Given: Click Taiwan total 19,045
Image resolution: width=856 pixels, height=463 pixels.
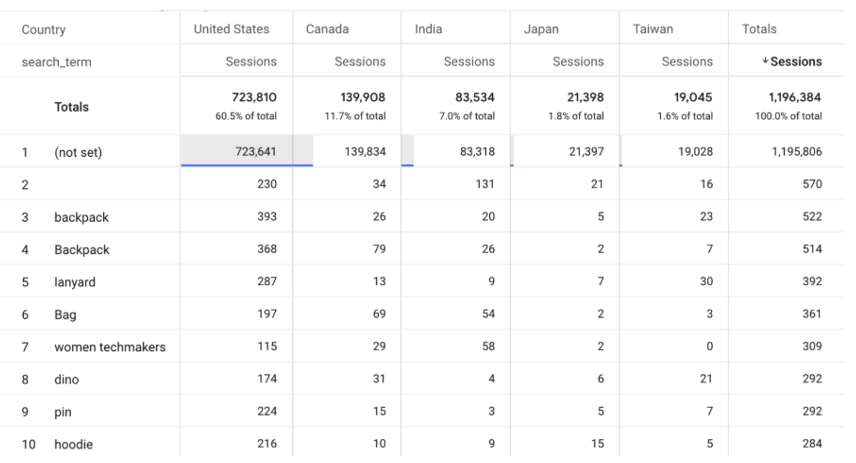Looking at the screenshot, I should tap(693, 97).
